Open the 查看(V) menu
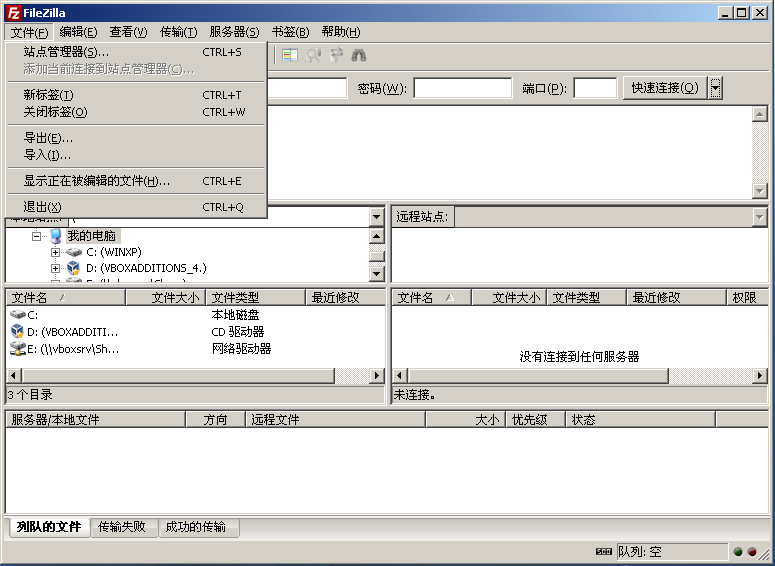This screenshot has height=566, width=775. 129,32
